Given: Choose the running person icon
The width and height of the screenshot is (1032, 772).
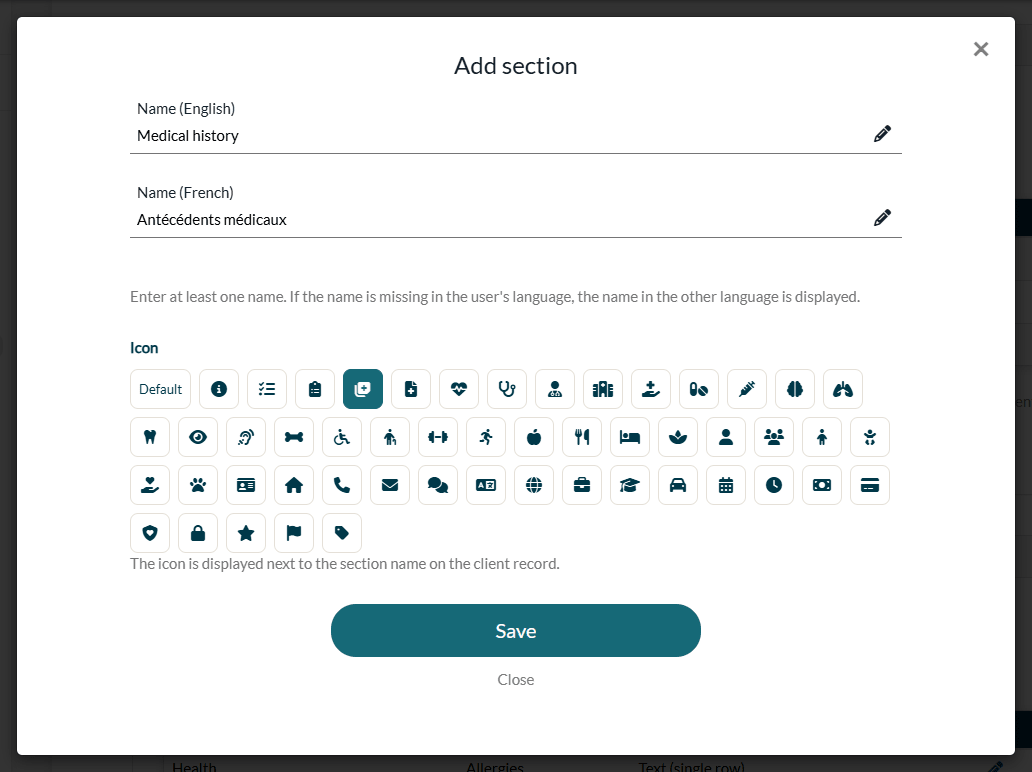Looking at the screenshot, I should (486, 437).
